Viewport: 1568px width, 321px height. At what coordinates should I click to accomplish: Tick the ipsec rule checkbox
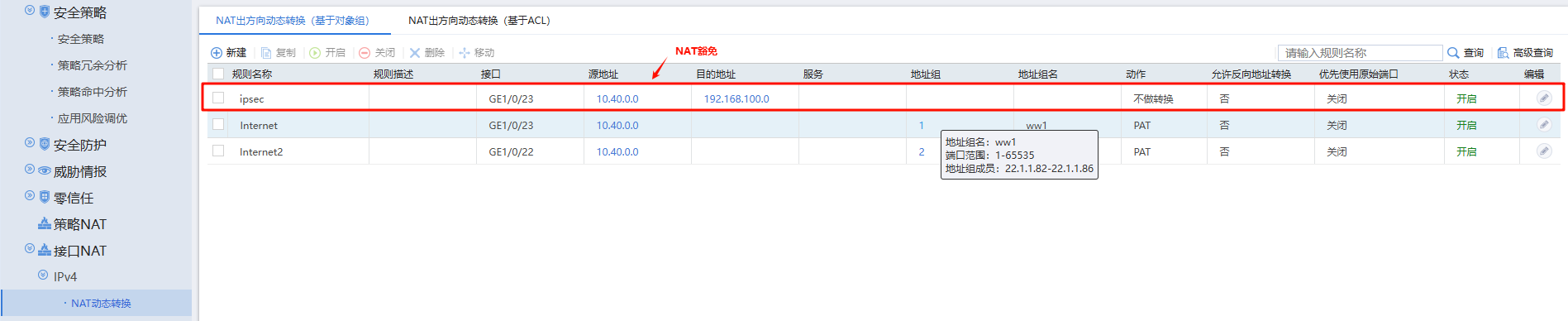coord(218,98)
